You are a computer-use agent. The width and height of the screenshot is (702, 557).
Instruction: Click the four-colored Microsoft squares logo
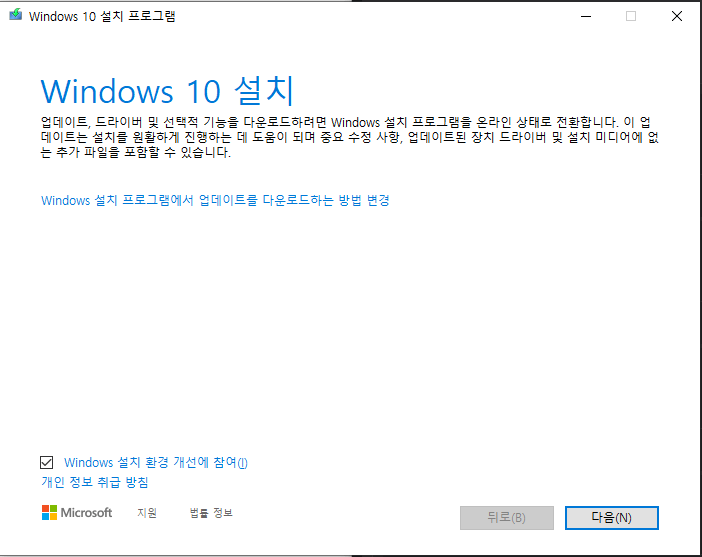click(x=49, y=513)
